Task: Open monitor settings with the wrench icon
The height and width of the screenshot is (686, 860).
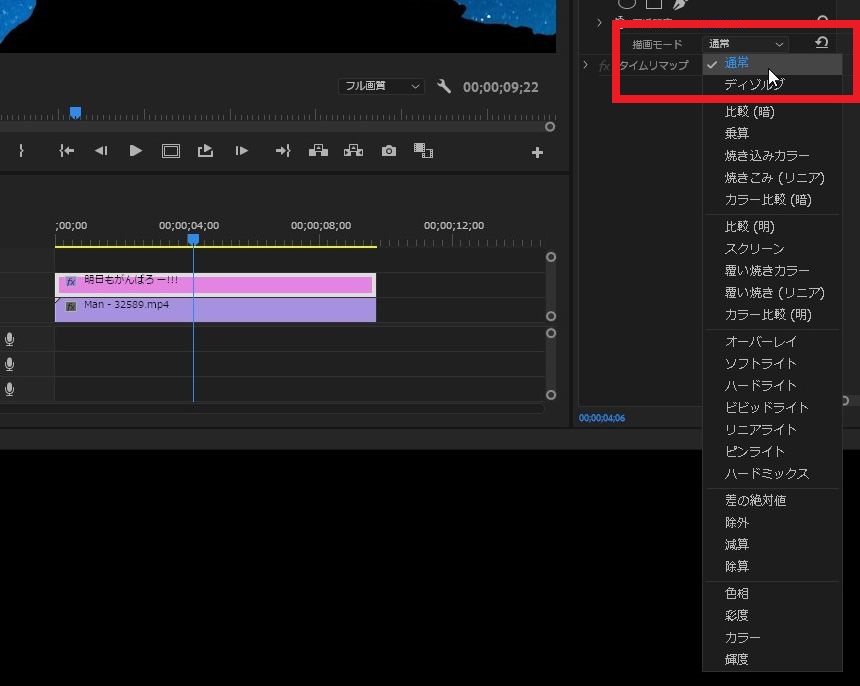Action: 444,87
